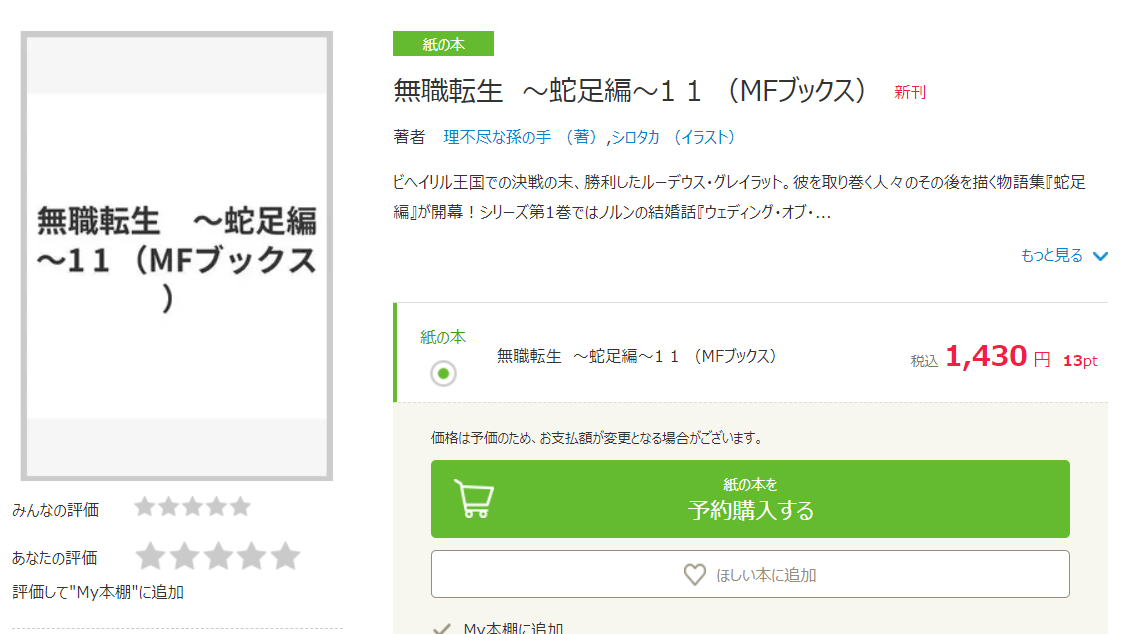1135x634 pixels.
Task: Select the 紙の本 radio button
Action: 443,373
